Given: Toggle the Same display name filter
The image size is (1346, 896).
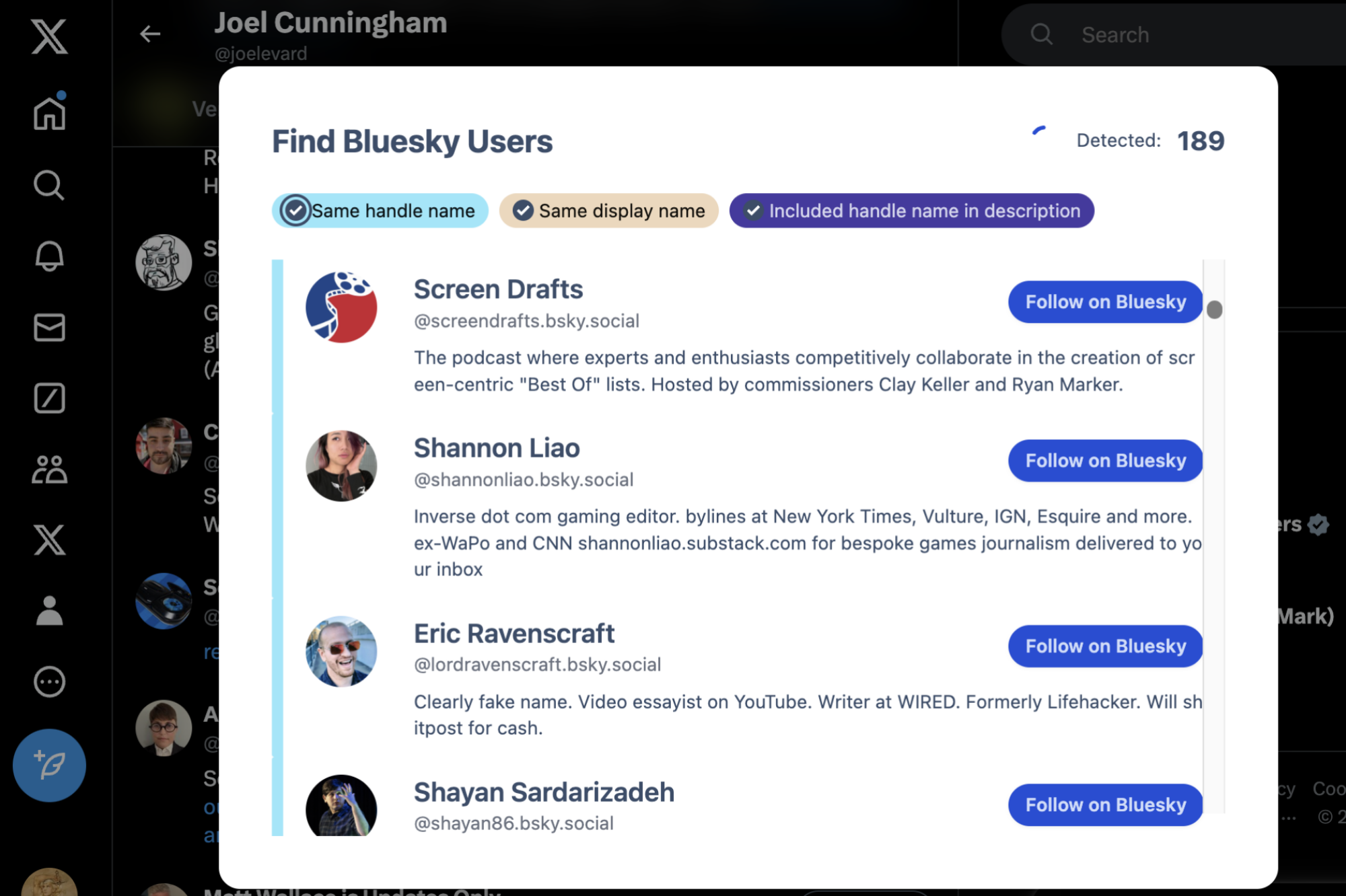Looking at the screenshot, I should (x=608, y=210).
